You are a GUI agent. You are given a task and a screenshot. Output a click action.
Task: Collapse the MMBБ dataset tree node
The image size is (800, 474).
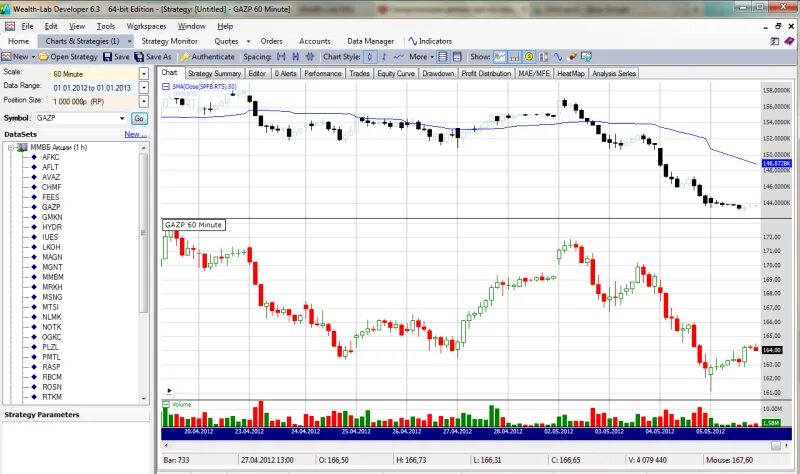pyautogui.click(x=11, y=147)
